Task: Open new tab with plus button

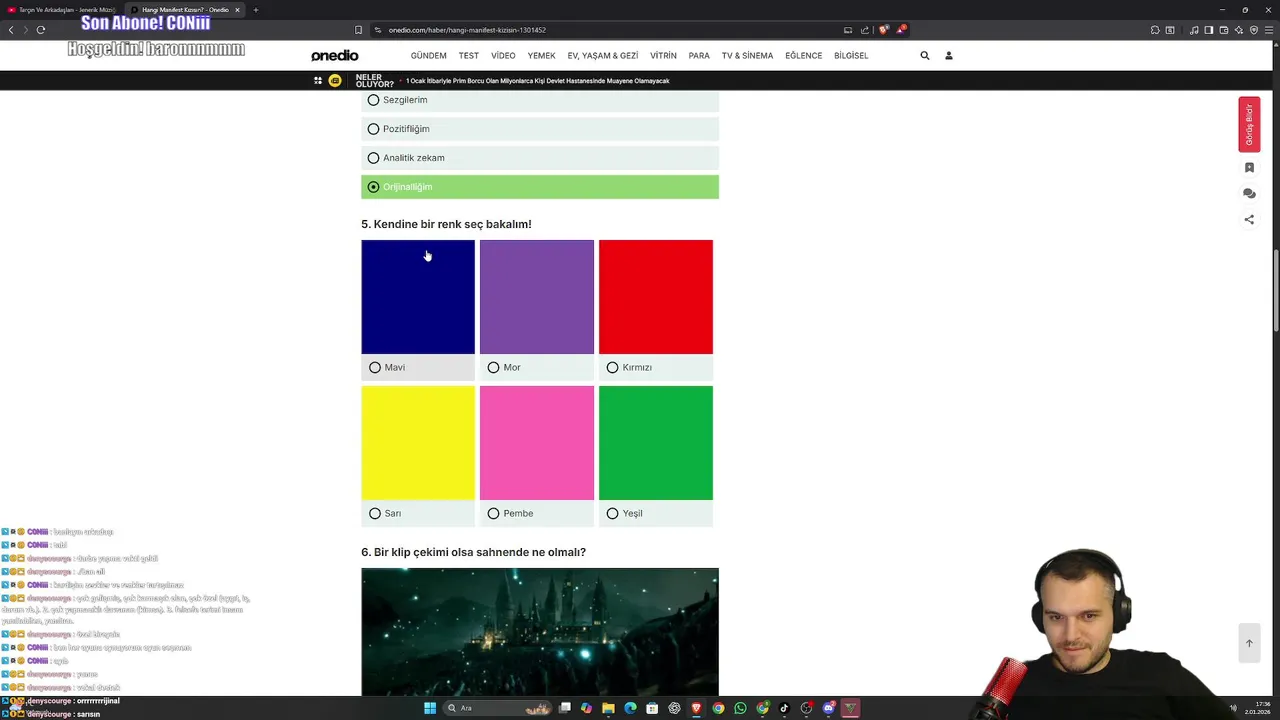Action: pyautogui.click(x=256, y=10)
